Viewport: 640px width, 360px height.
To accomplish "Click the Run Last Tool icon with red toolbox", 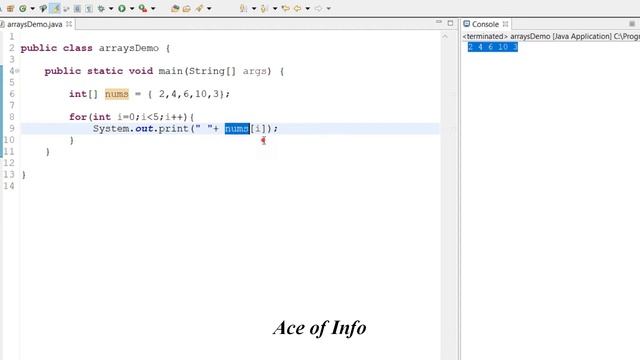I will tap(143, 8).
